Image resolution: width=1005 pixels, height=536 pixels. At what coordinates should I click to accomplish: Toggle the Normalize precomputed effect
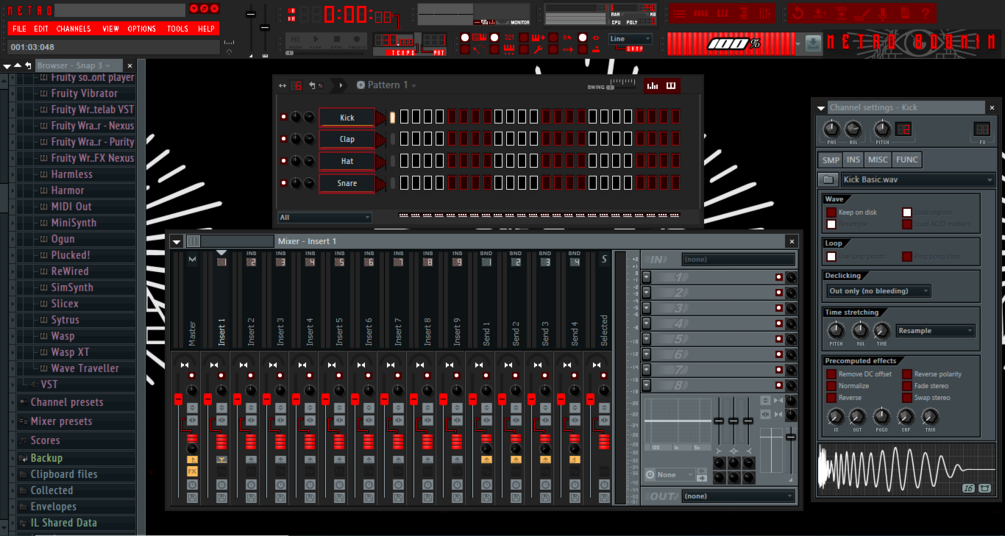(x=831, y=386)
